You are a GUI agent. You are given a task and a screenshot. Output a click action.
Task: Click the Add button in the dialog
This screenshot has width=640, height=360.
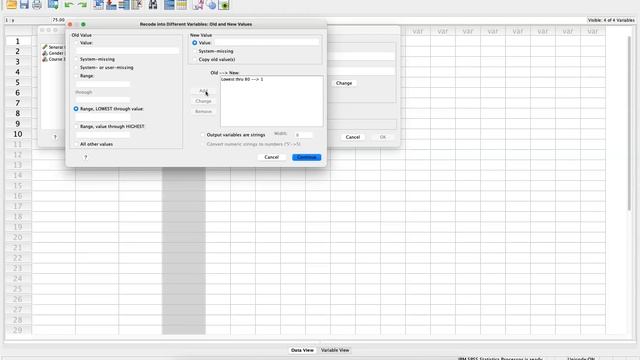[x=203, y=91]
